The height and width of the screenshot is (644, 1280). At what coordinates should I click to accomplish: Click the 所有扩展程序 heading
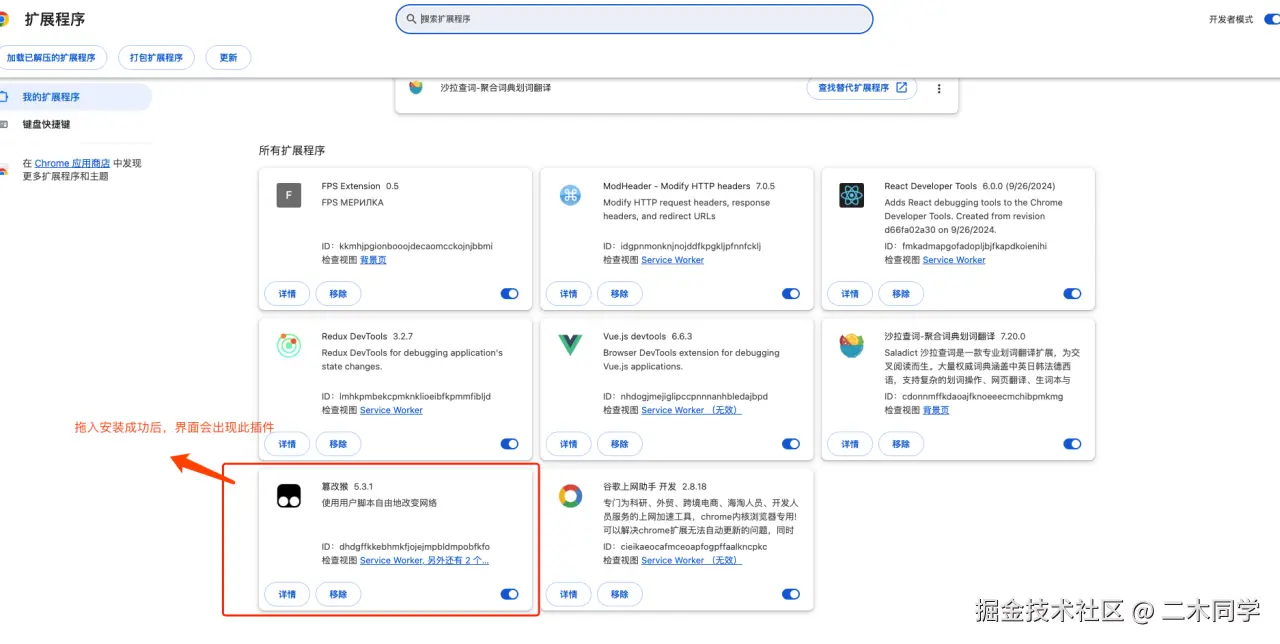(x=292, y=150)
